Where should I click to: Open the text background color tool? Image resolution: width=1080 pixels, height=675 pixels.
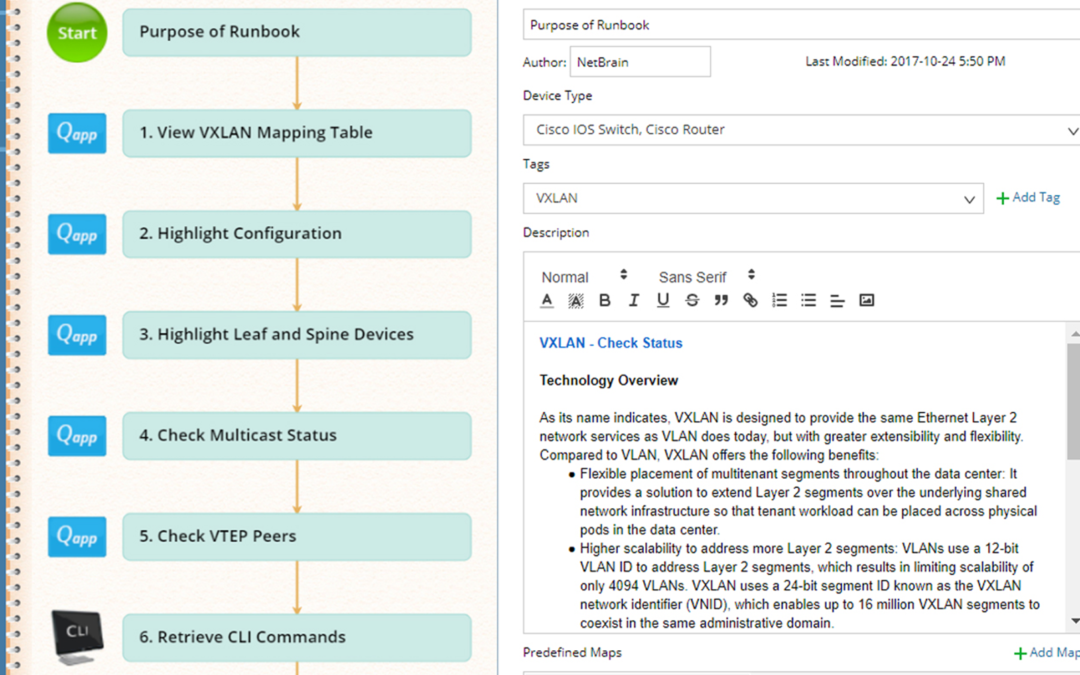point(576,300)
